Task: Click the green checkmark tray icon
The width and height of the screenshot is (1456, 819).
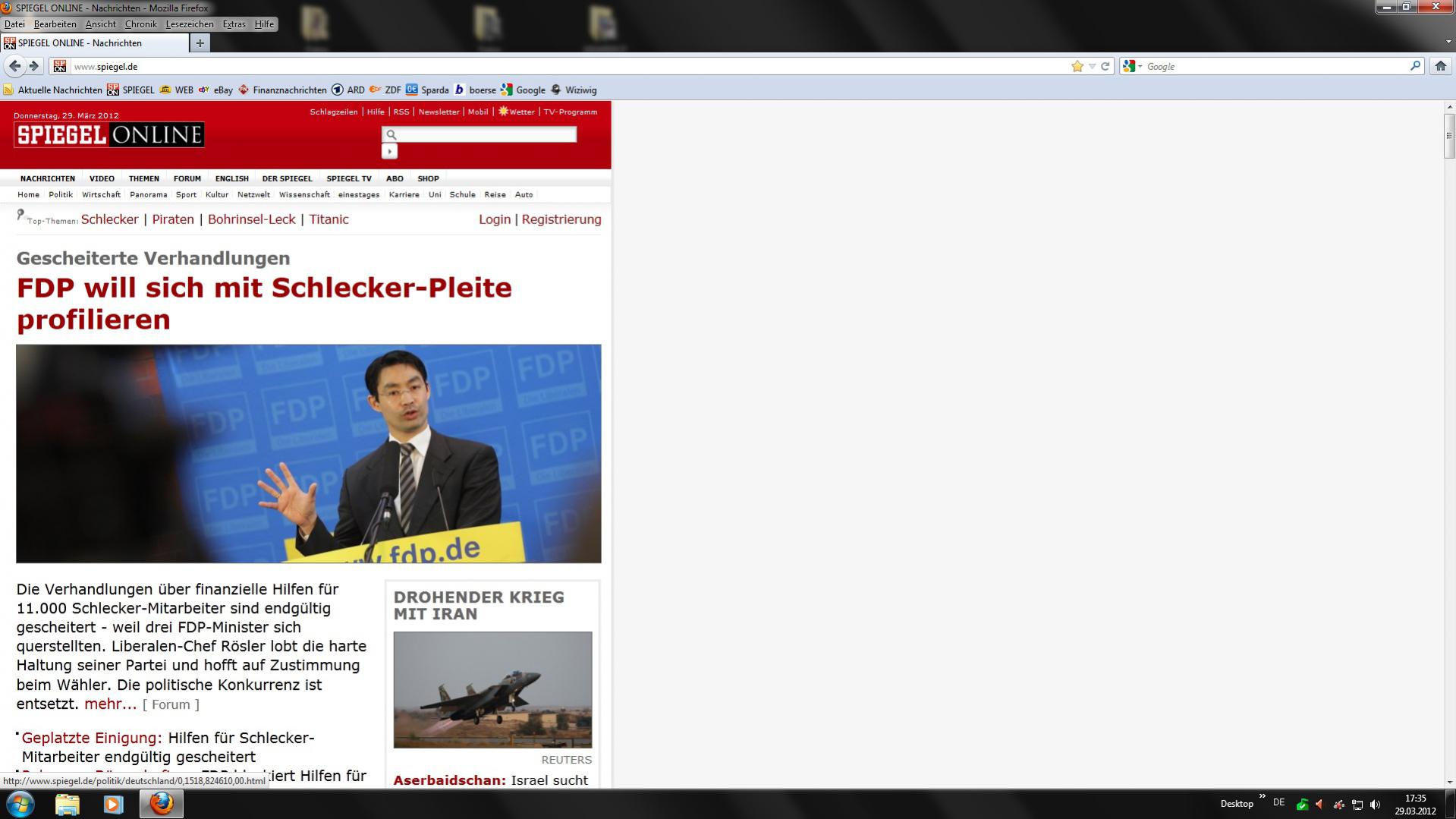Action: 1302,805
